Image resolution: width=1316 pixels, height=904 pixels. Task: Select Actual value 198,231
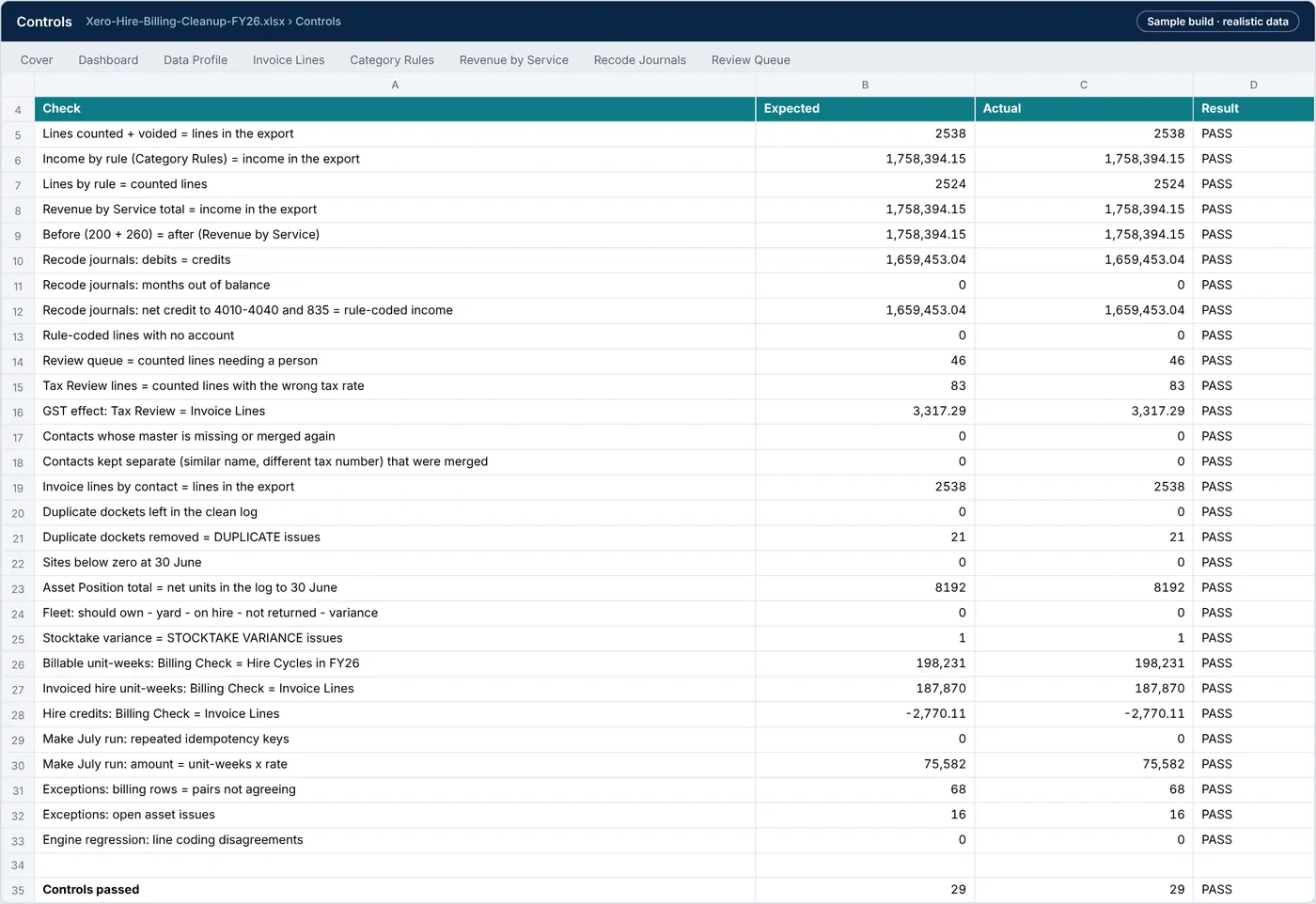pos(1084,663)
